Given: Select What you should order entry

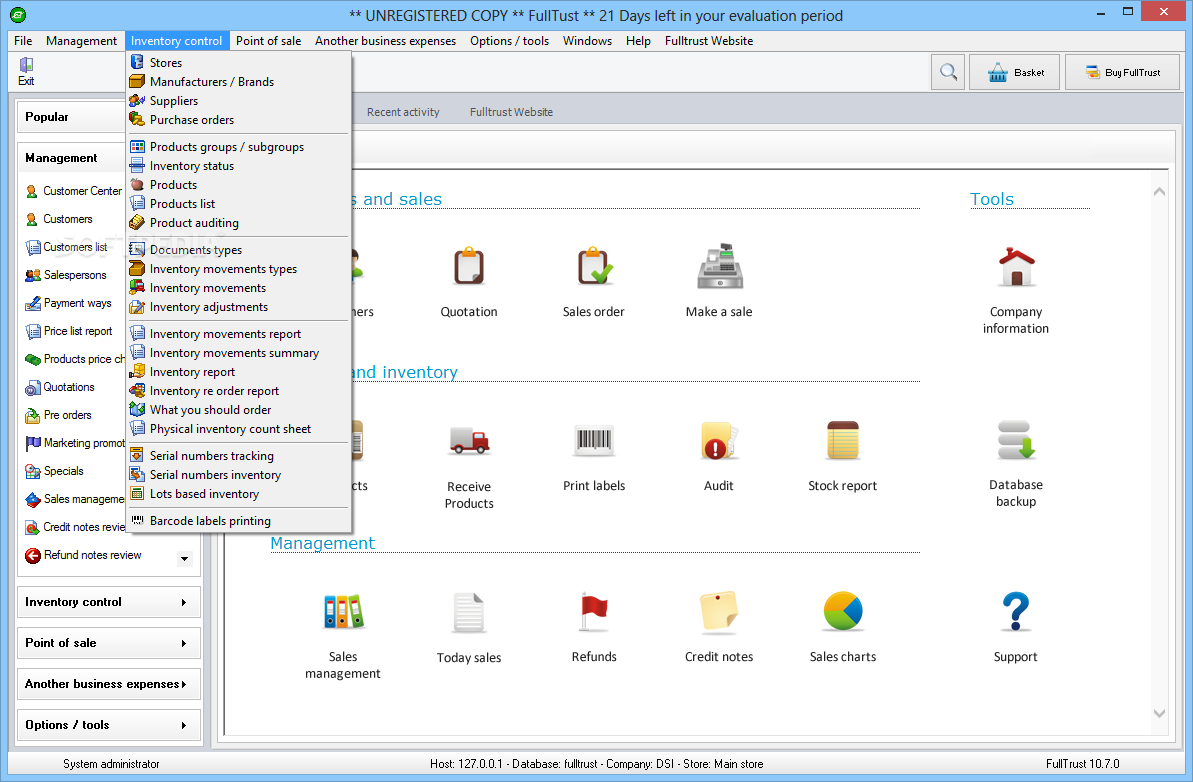Looking at the screenshot, I should [x=238, y=410].
